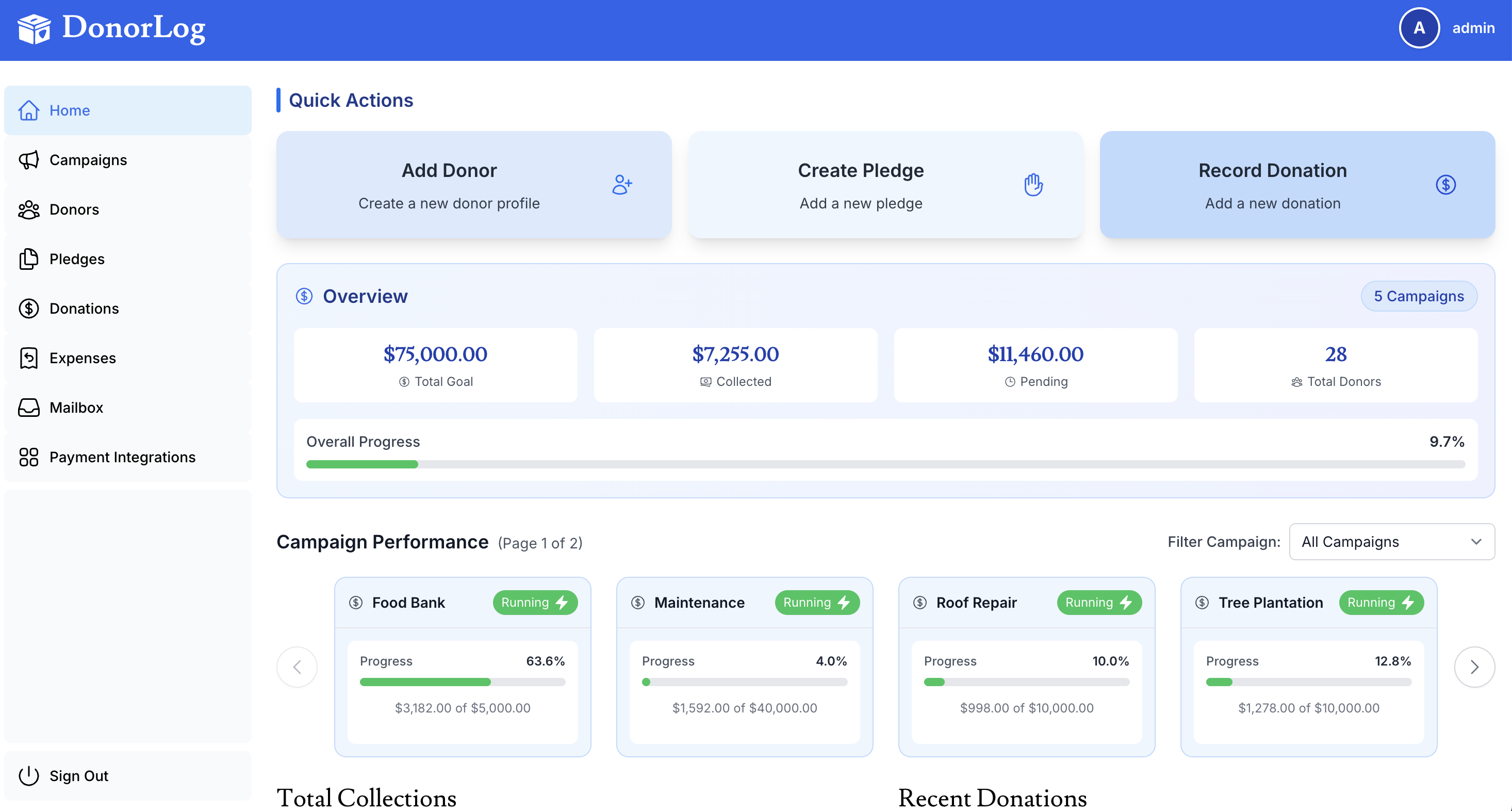The width and height of the screenshot is (1512, 811).
Task: Toggle the Running status badge on Tree Plantation
Action: [x=1381, y=602]
